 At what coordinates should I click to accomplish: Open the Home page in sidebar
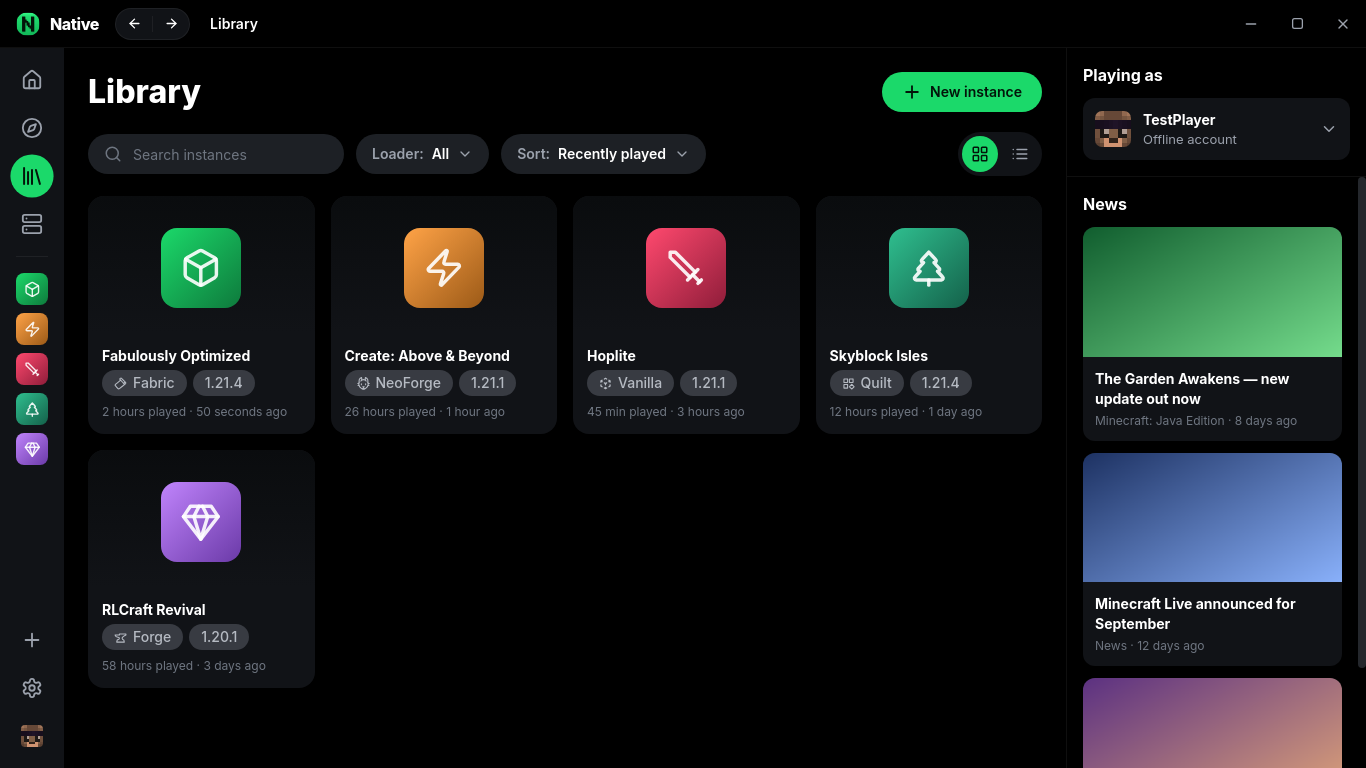[32, 80]
